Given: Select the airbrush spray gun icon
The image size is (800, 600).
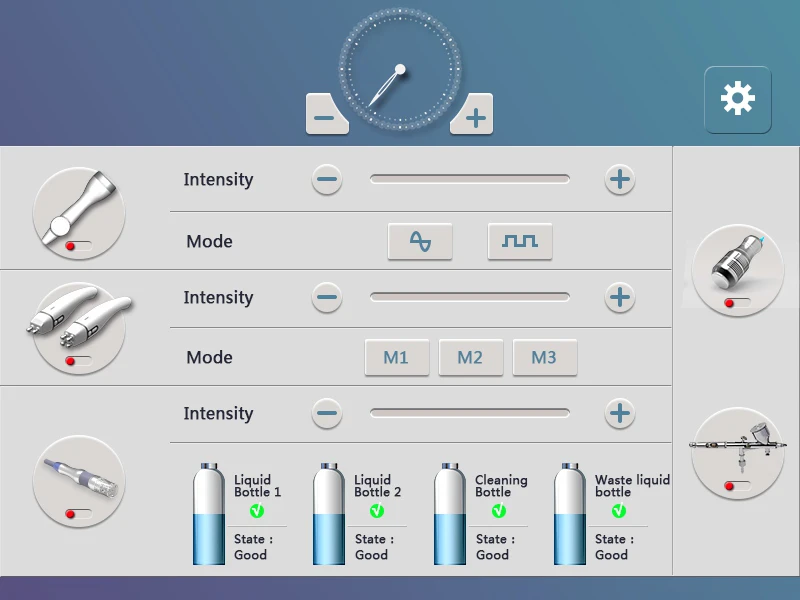Looking at the screenshot, I should coord(739,453).
